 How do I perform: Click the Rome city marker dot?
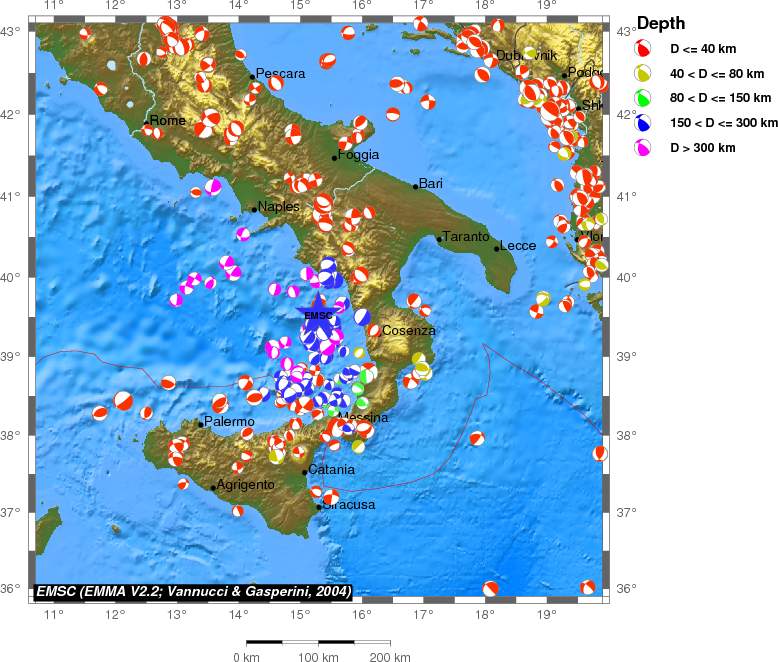point(146,122)
